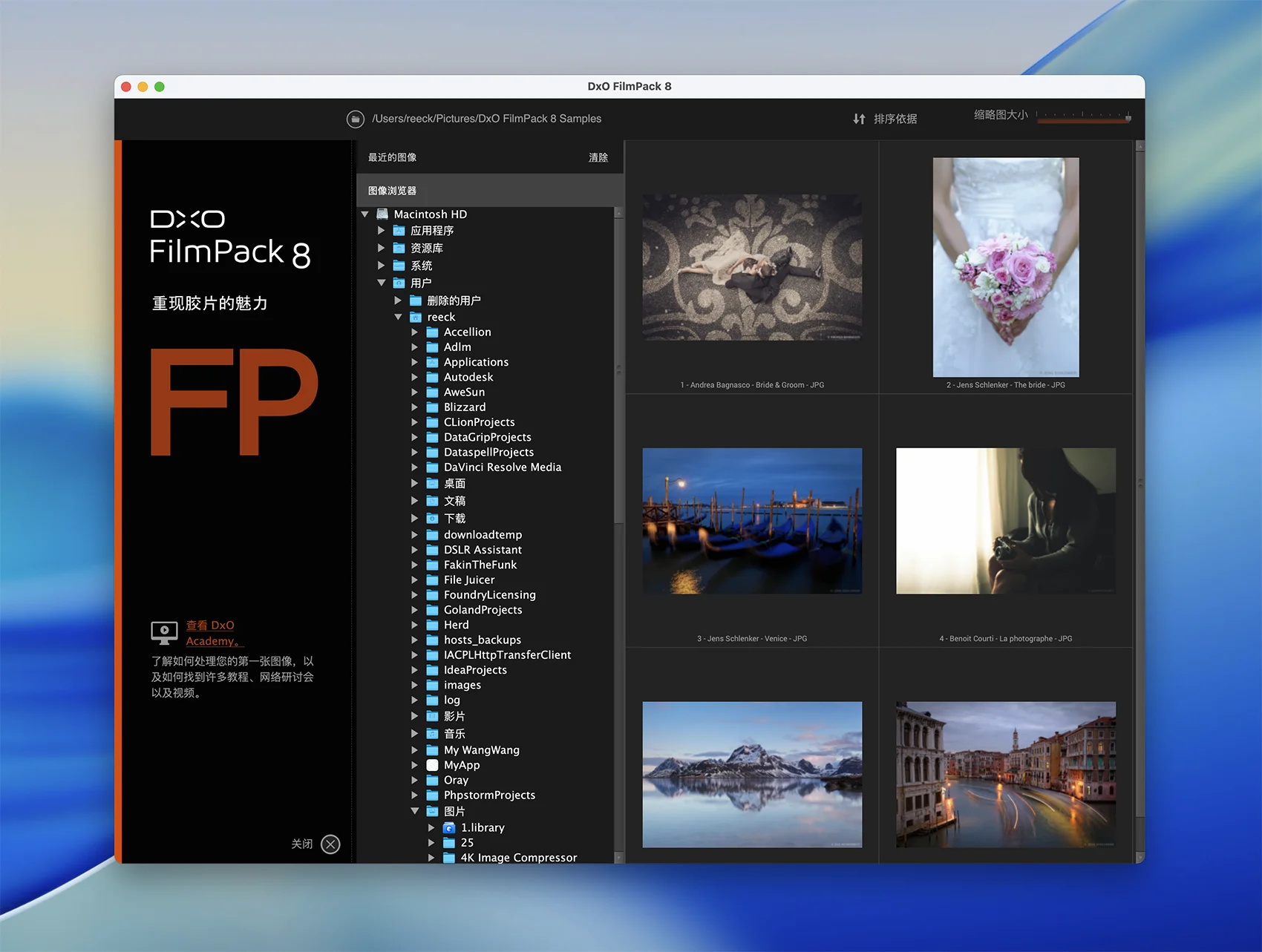1262x952 pixels.
Task: Click the DxO FilmPack 8 Samples folder path
Action: [x=487, y=119]
